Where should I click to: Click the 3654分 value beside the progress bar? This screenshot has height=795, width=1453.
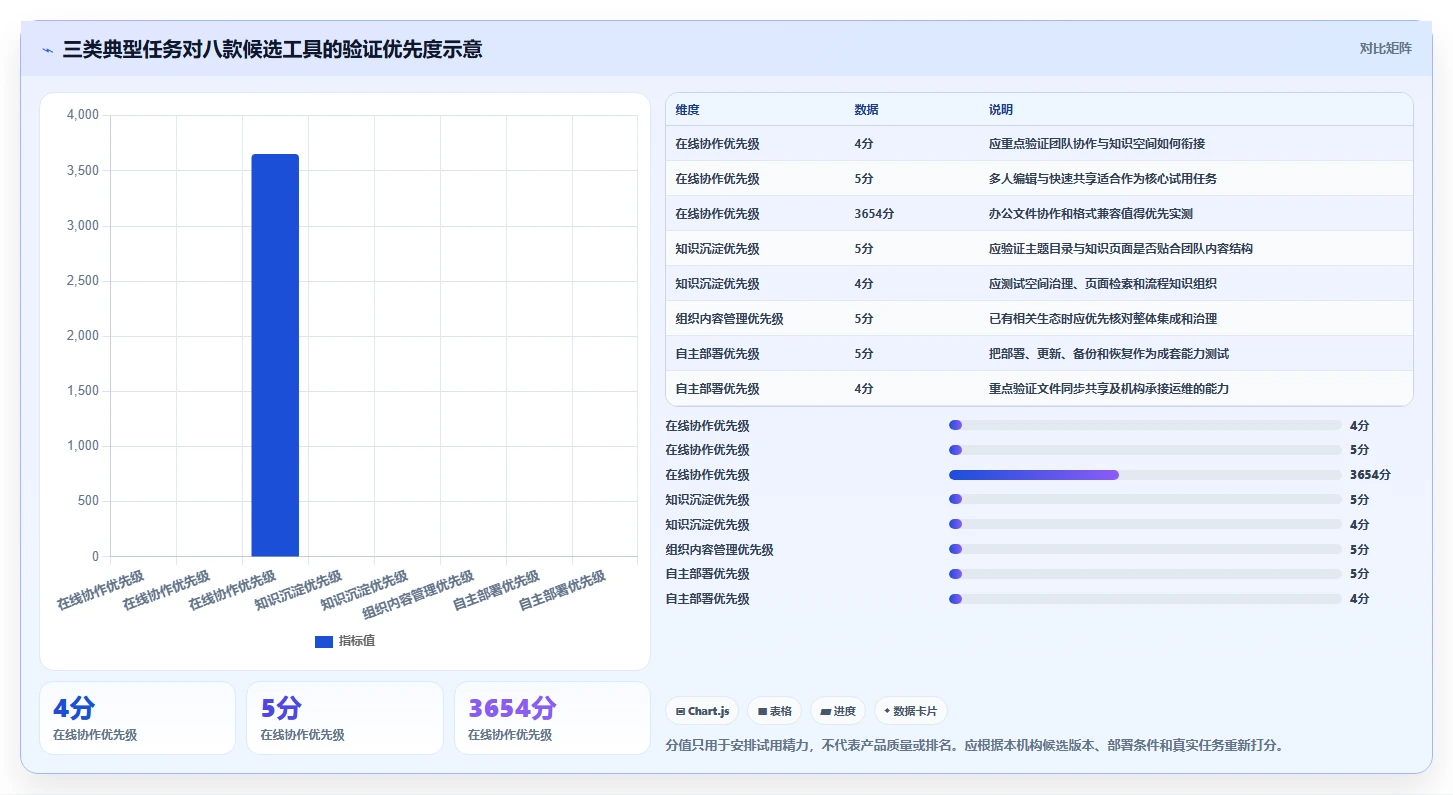click(x=1370, y=475)
